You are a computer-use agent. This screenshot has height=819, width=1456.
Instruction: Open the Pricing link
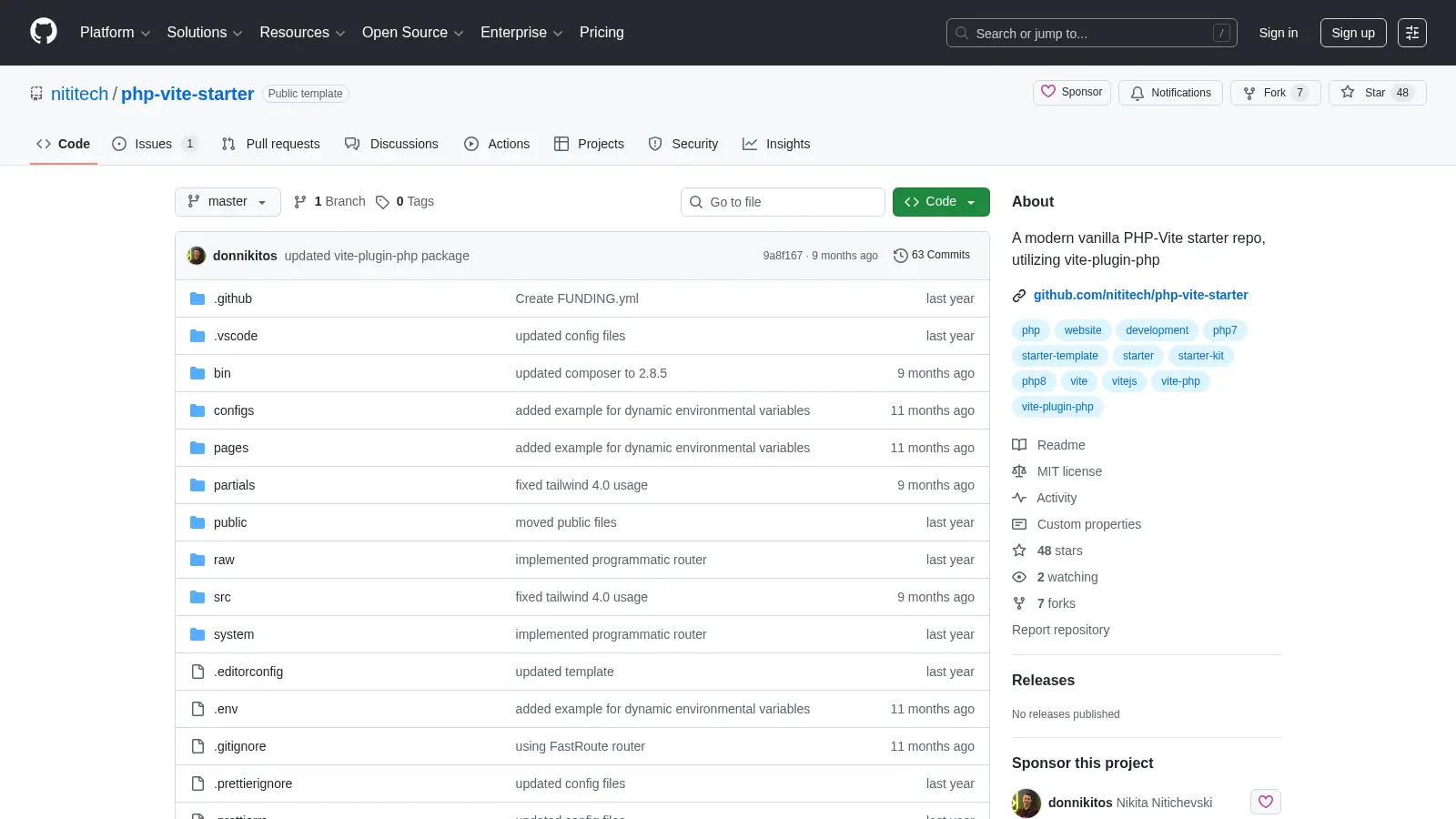[x=602, y=33]
